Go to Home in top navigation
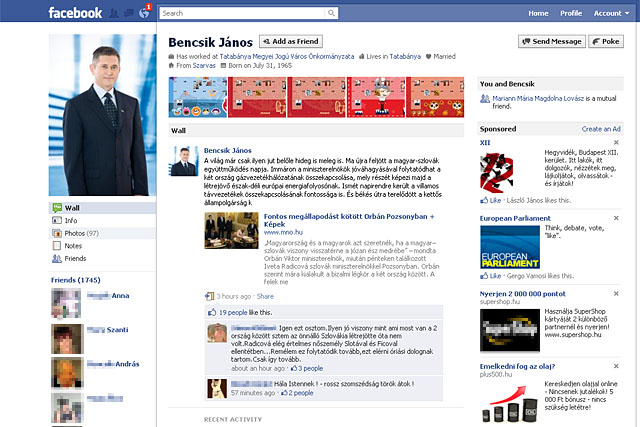Image resolution: width=640 pixels, height=427 pixels. [x=538, y=13]
